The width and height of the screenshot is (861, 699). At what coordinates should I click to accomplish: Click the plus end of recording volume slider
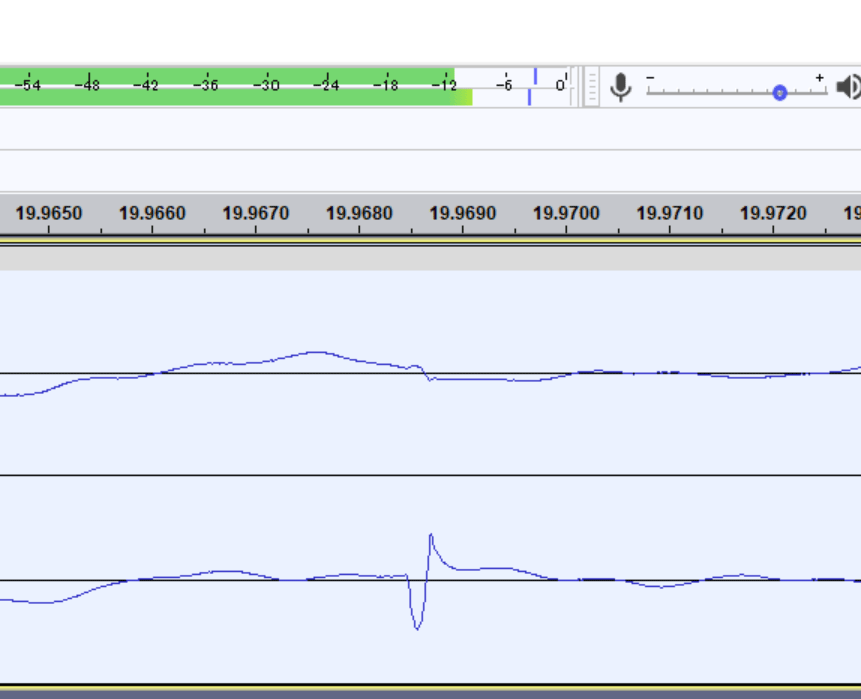[819, 77]
